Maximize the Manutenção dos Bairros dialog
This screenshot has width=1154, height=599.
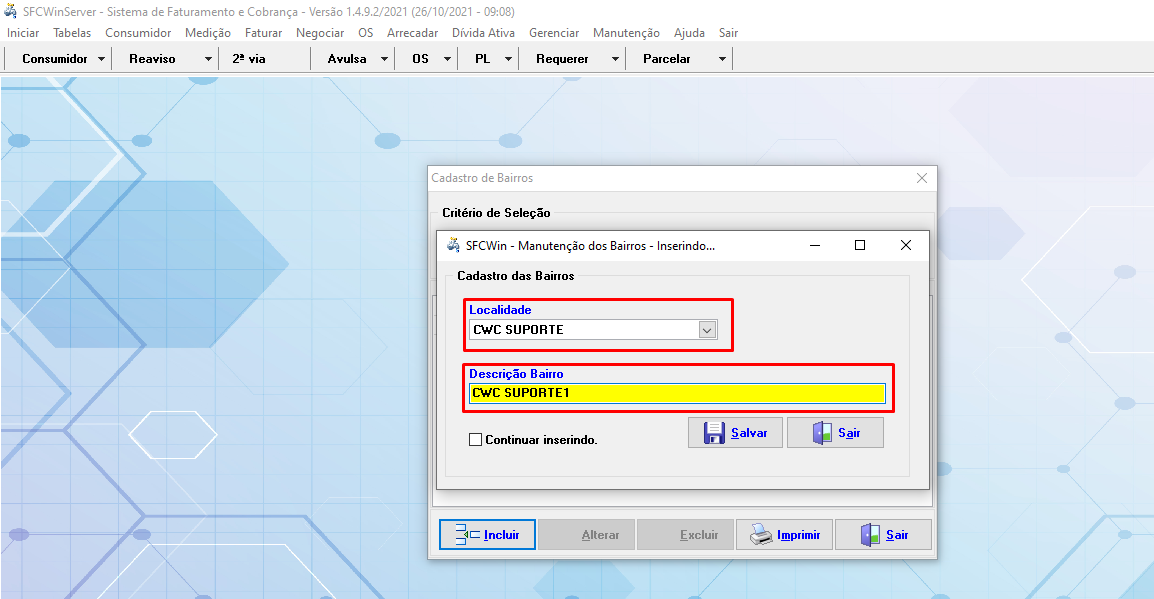pyautogui.click(x=859, y=245)
